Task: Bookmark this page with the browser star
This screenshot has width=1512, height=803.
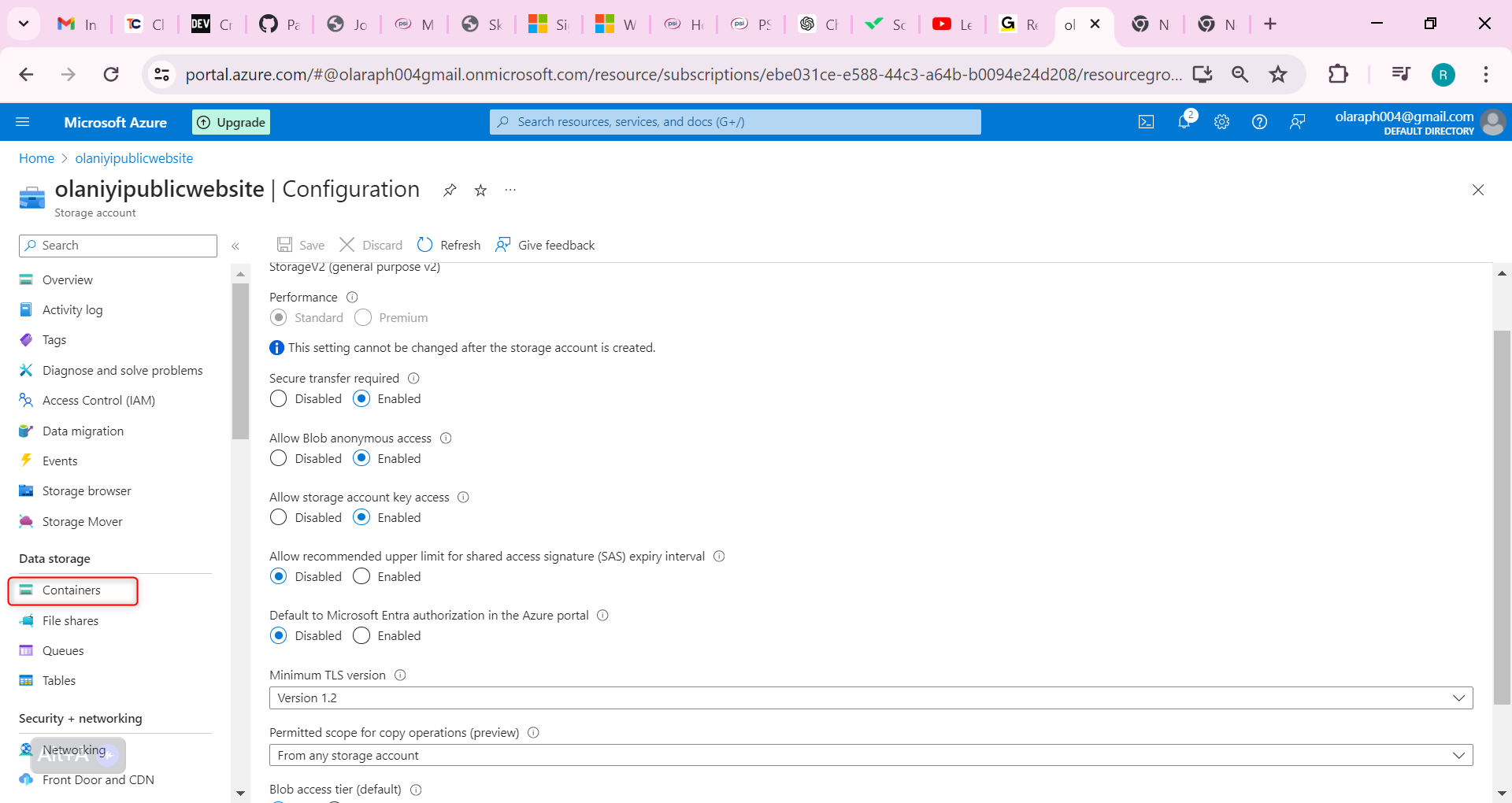Action: tap(1278, 74)
